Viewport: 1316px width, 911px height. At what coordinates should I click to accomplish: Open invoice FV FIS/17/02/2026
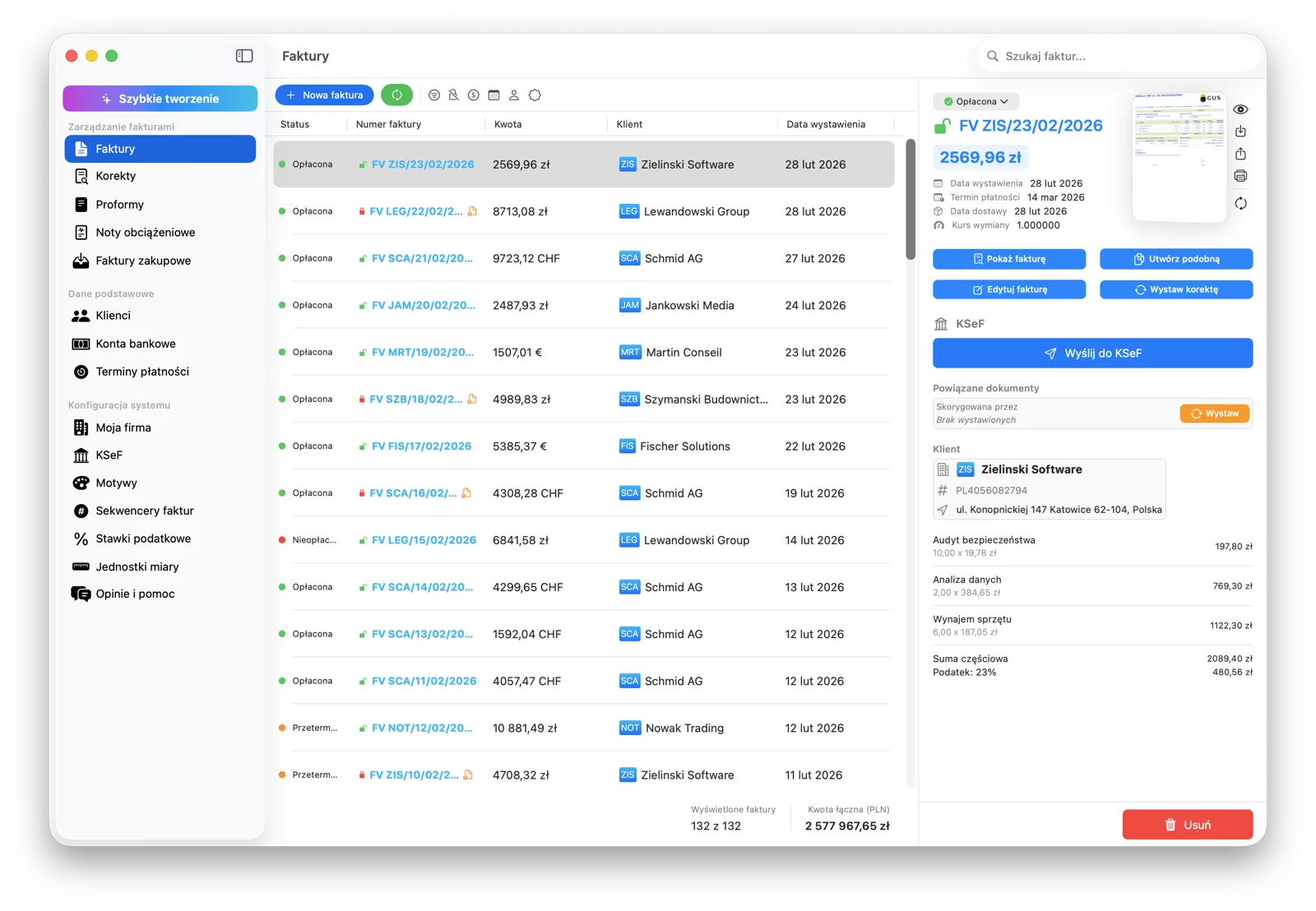pyautogui.click(x=421, y=446)
